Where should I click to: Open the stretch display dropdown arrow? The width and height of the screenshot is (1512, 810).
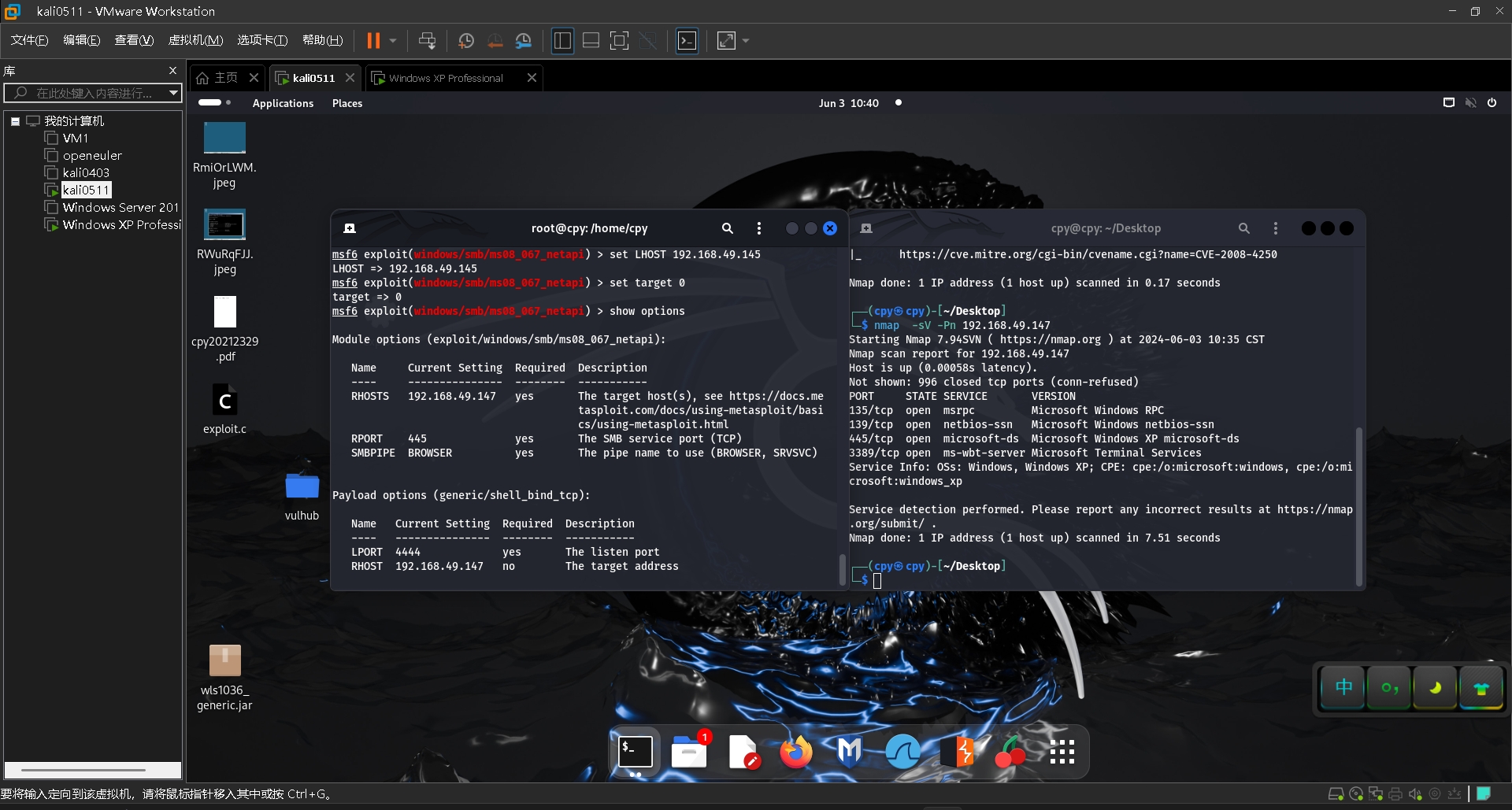point(746,40)
